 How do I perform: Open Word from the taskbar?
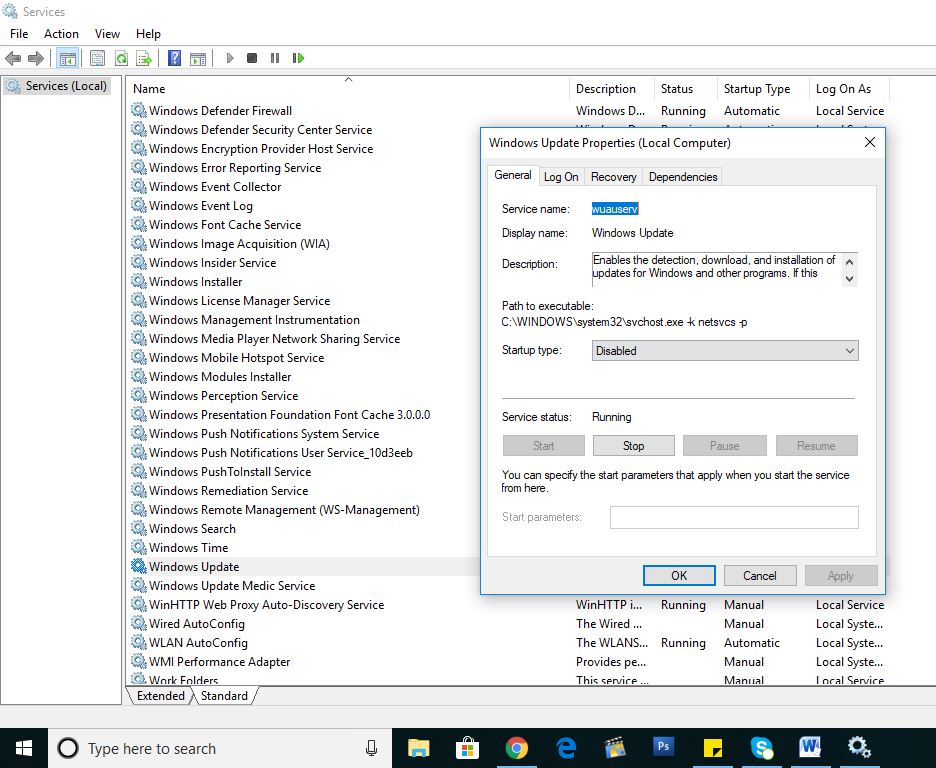810,747
